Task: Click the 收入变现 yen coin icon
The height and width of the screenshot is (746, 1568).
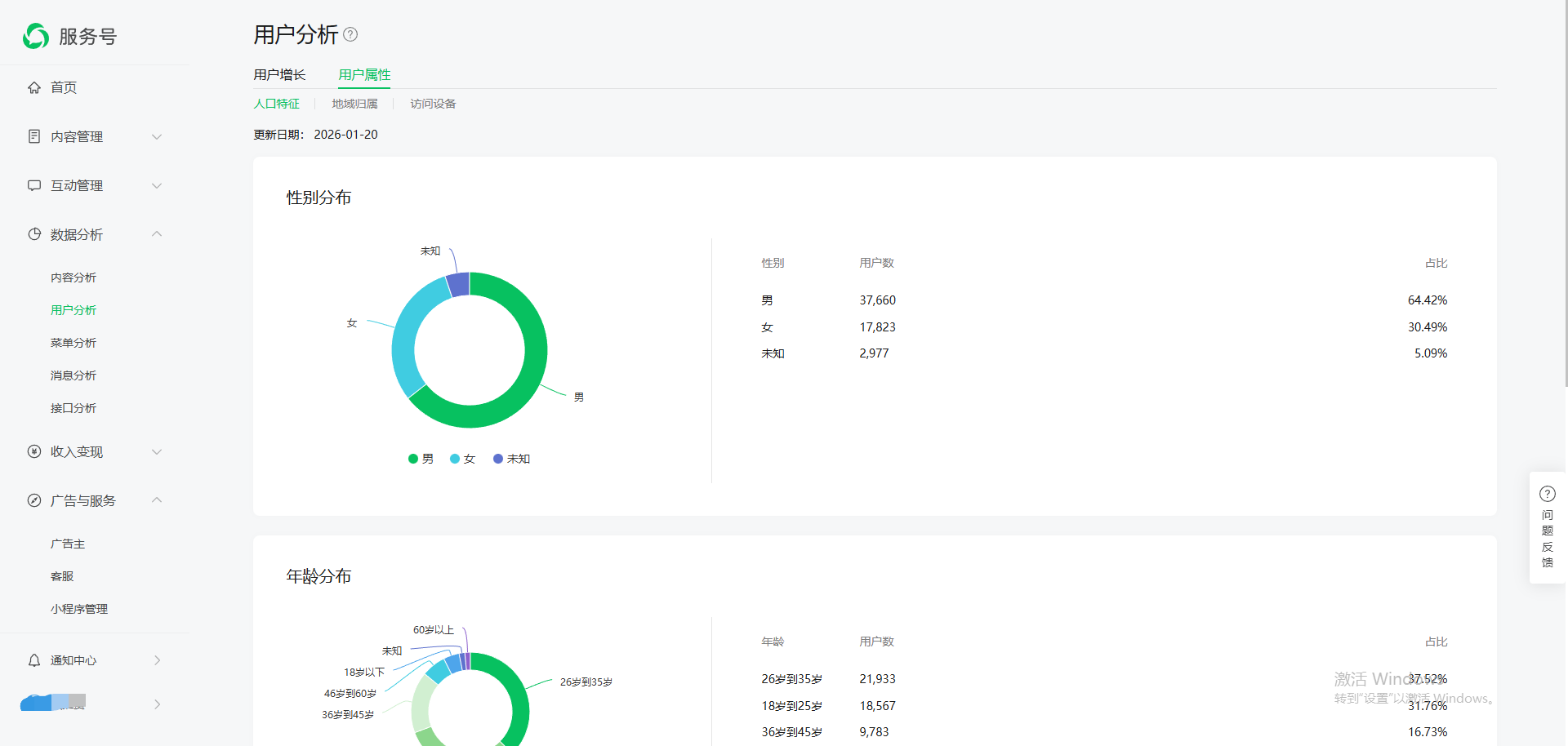Action: 34,451
